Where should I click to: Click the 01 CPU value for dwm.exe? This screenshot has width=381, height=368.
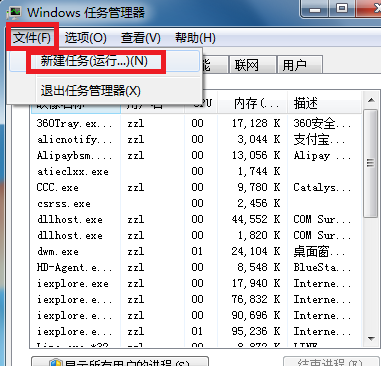[x=197, y=251]
